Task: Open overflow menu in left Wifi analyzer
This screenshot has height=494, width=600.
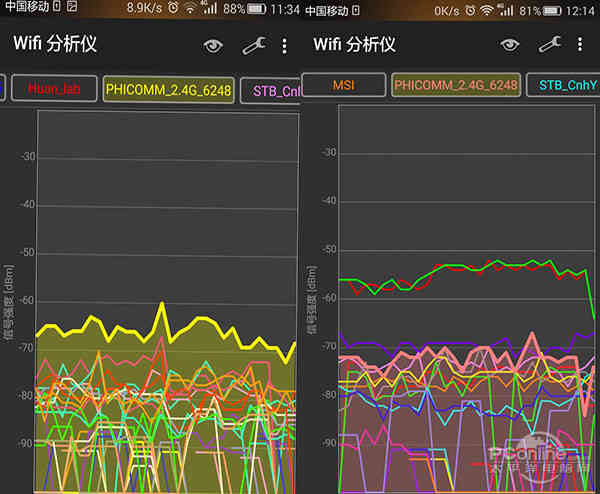Action: tap(284, 46)
